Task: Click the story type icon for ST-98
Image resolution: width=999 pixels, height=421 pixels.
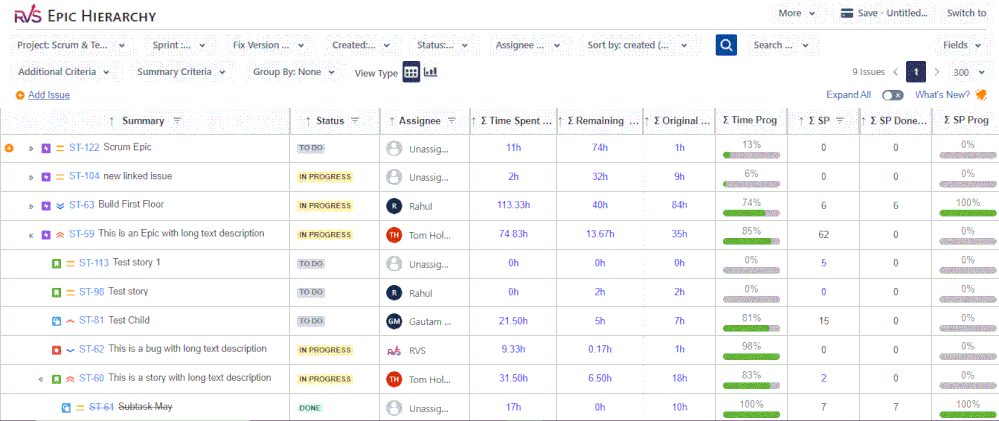Action: 55,292
